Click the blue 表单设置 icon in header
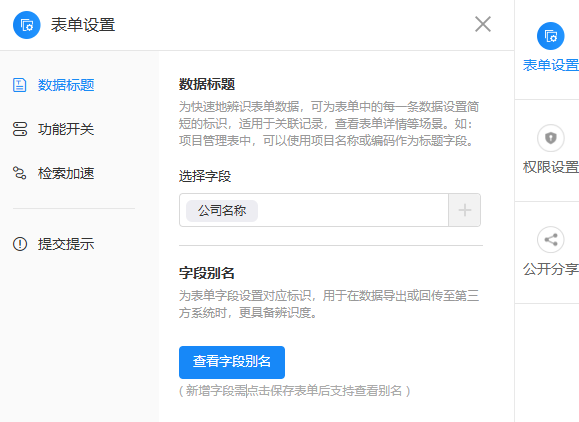Viewport: 579px width, 422px height. pos(27,25)
